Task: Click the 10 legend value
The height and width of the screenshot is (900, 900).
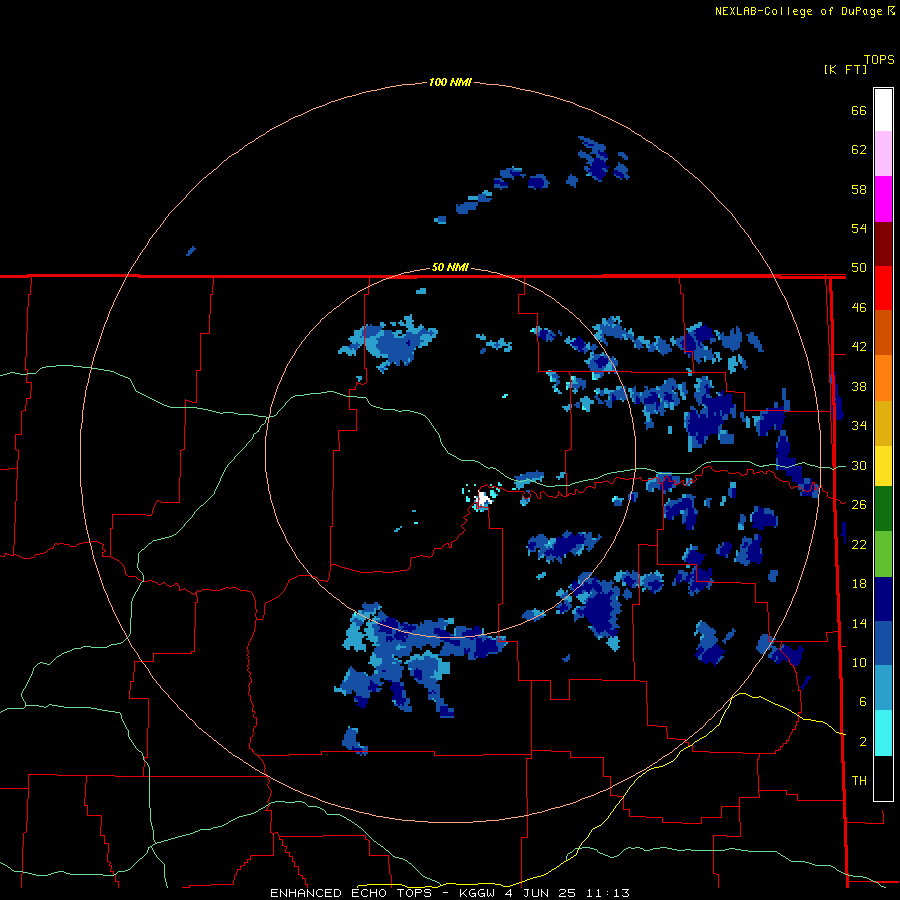Action: pos(859,662)
